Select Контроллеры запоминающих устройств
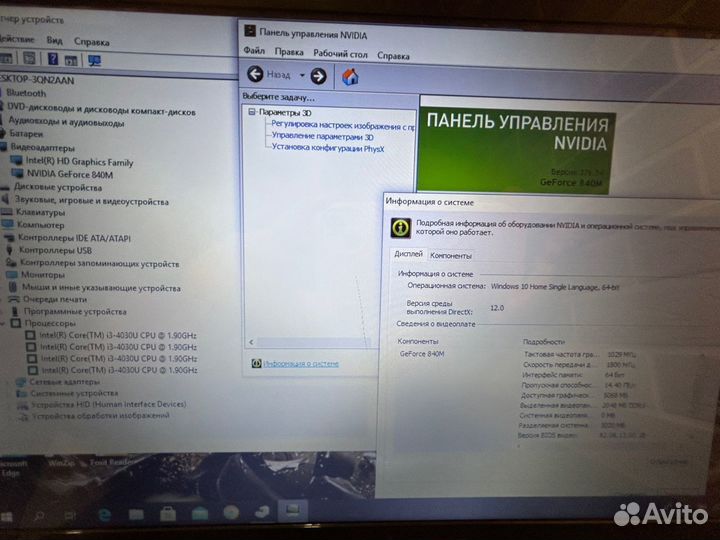Screen dimensions: 720x540 click(x=100, y=263)
